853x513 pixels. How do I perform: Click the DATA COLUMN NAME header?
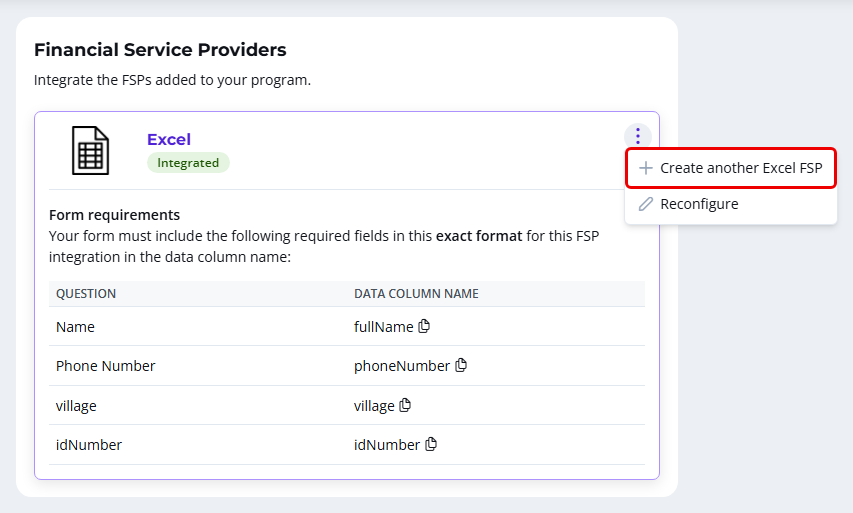[x=416, y=294]
